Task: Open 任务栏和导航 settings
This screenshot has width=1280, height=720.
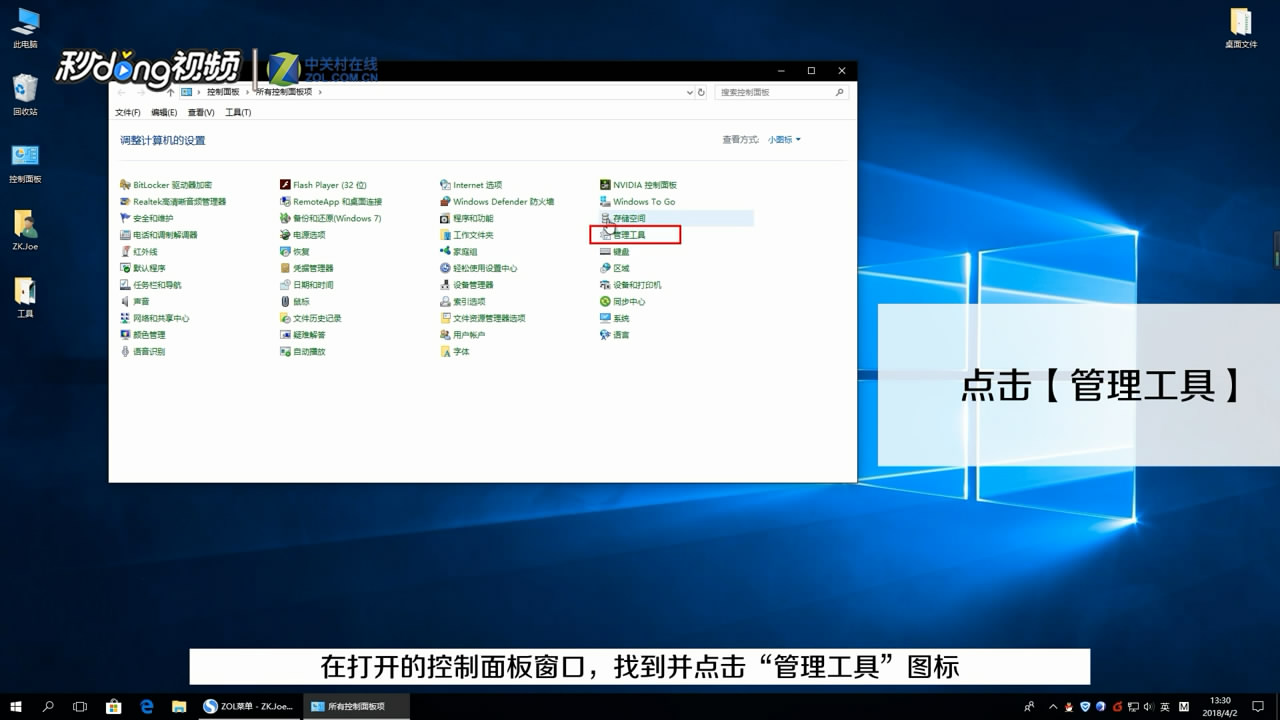Action: [x=151, y=285]
